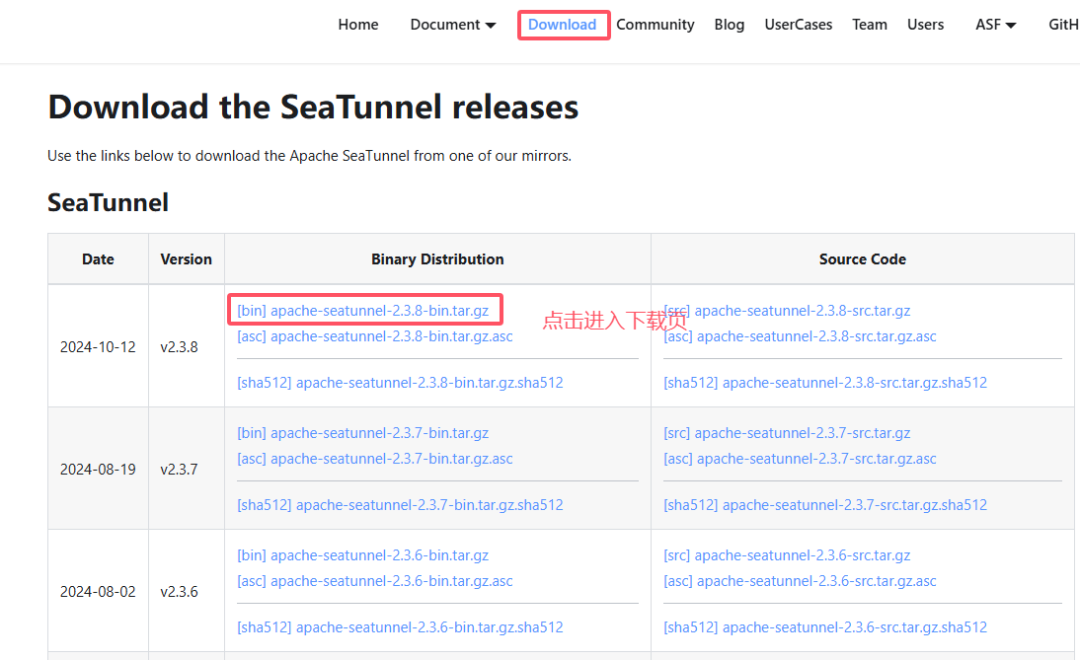Viewport: 1080px width, 660px height.
Task: Open the Download nav tab
Action: (562, 25)
